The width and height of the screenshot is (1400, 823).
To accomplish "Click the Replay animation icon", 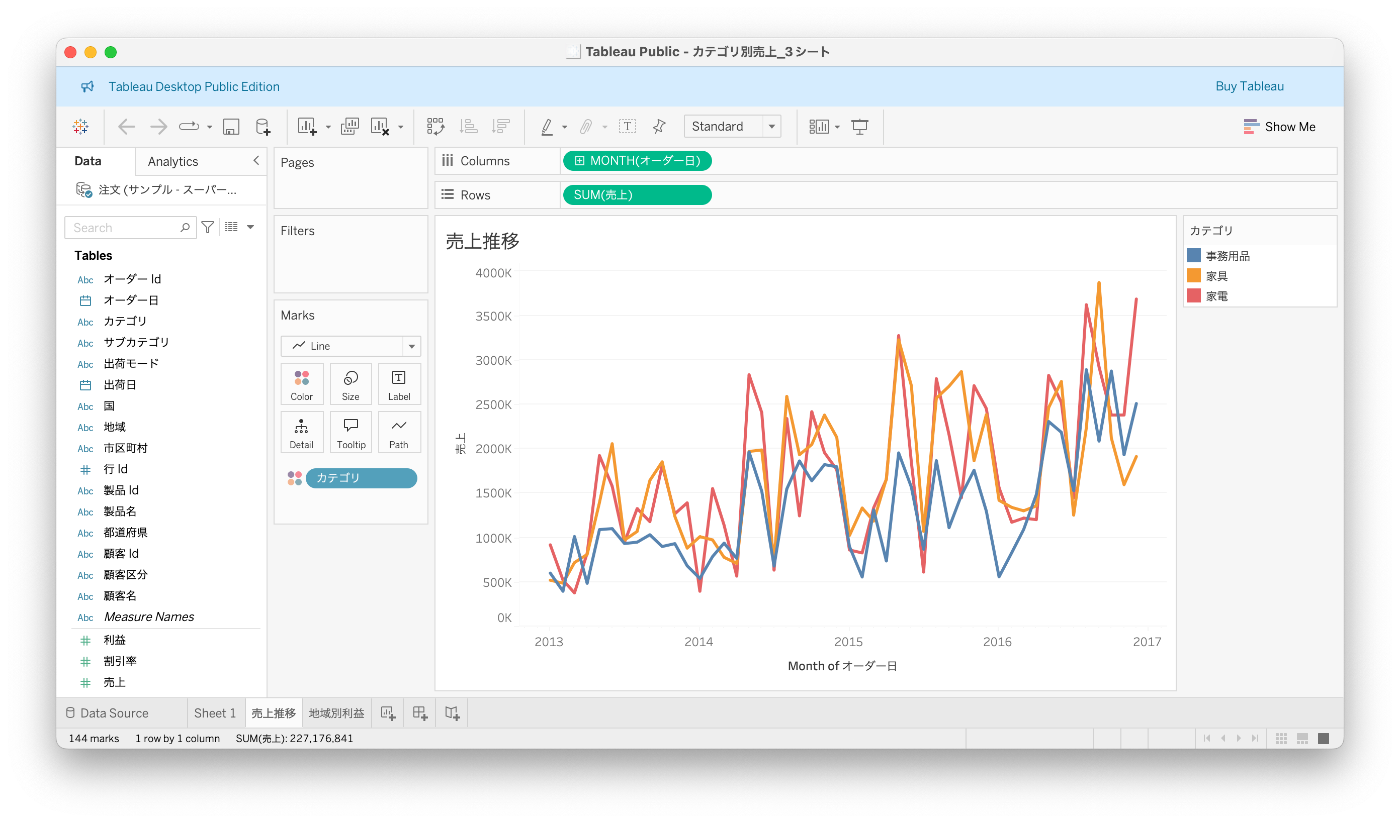I will [189, 127].
